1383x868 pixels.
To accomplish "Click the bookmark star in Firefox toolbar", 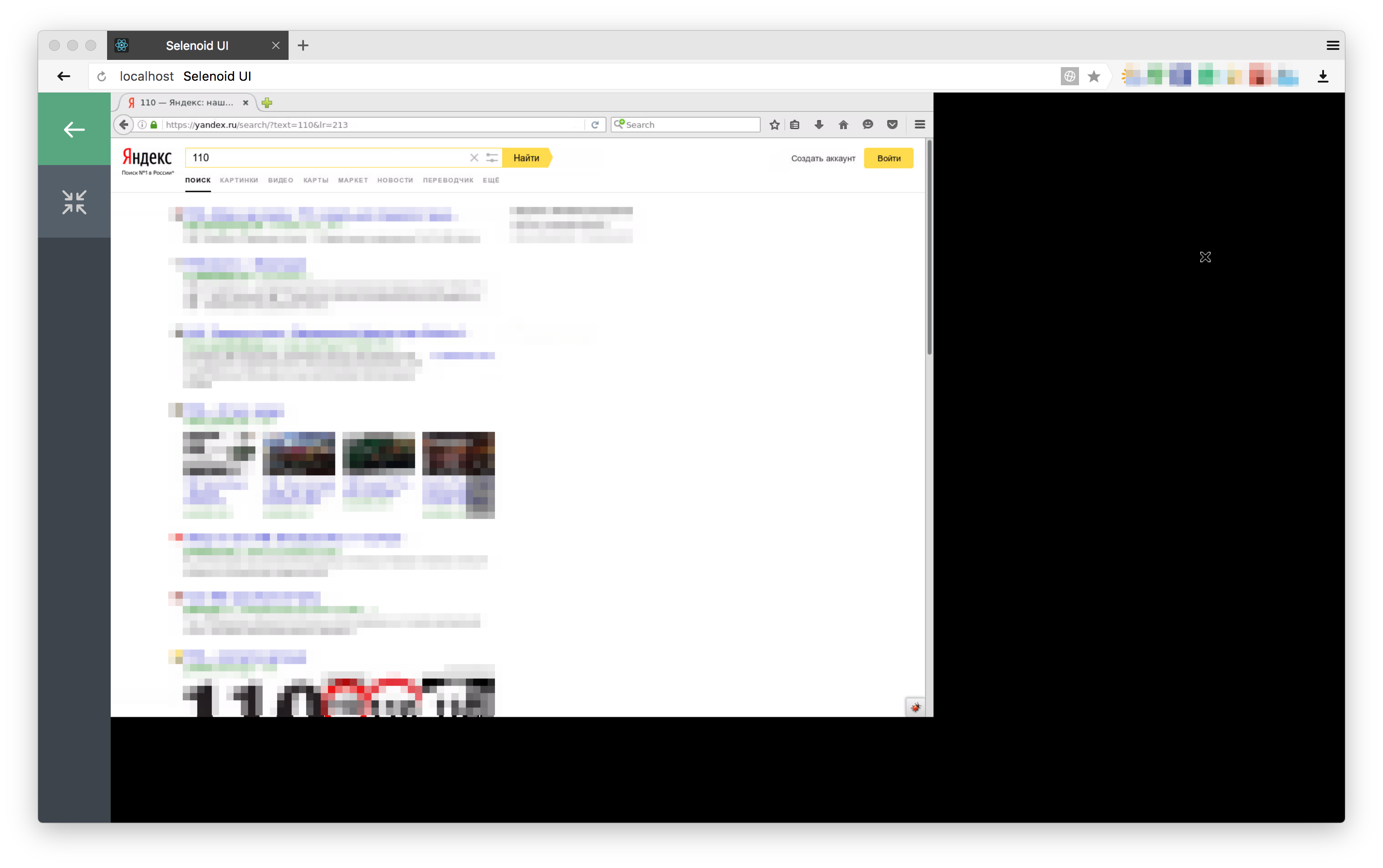I will point(774,125).
